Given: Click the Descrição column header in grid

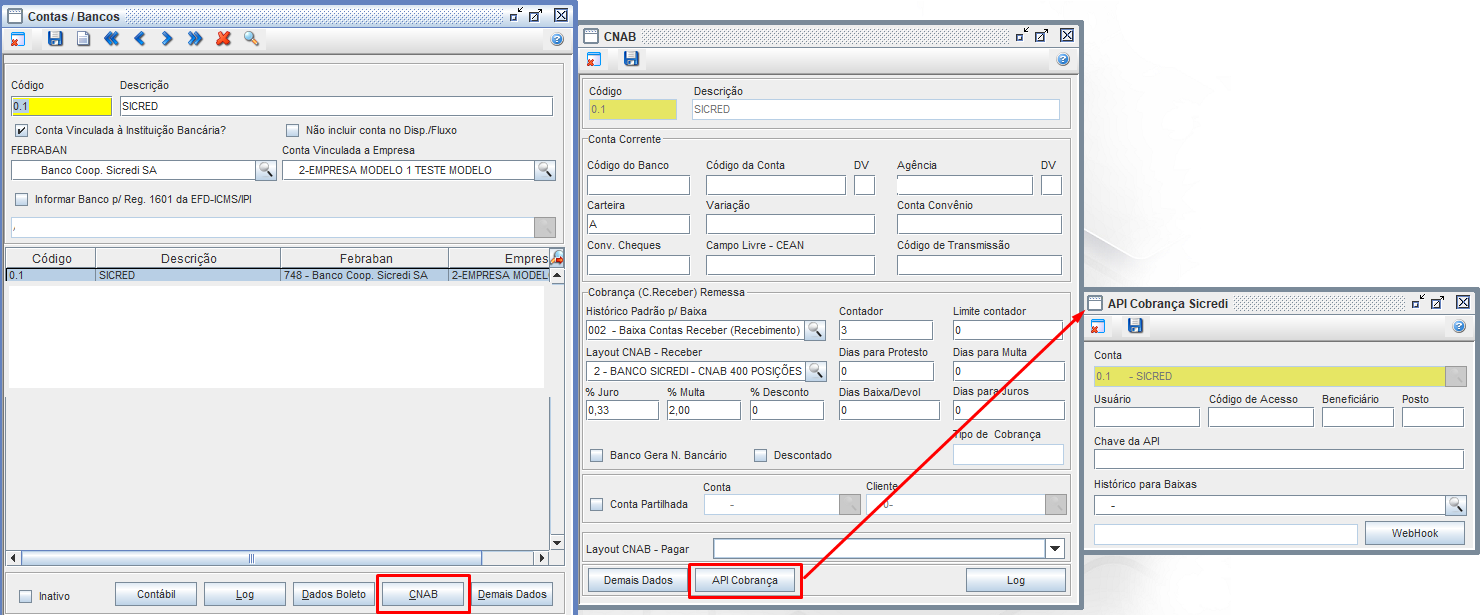Looking at the screenshot, I should pyautogui.click(x=189, y=258).
